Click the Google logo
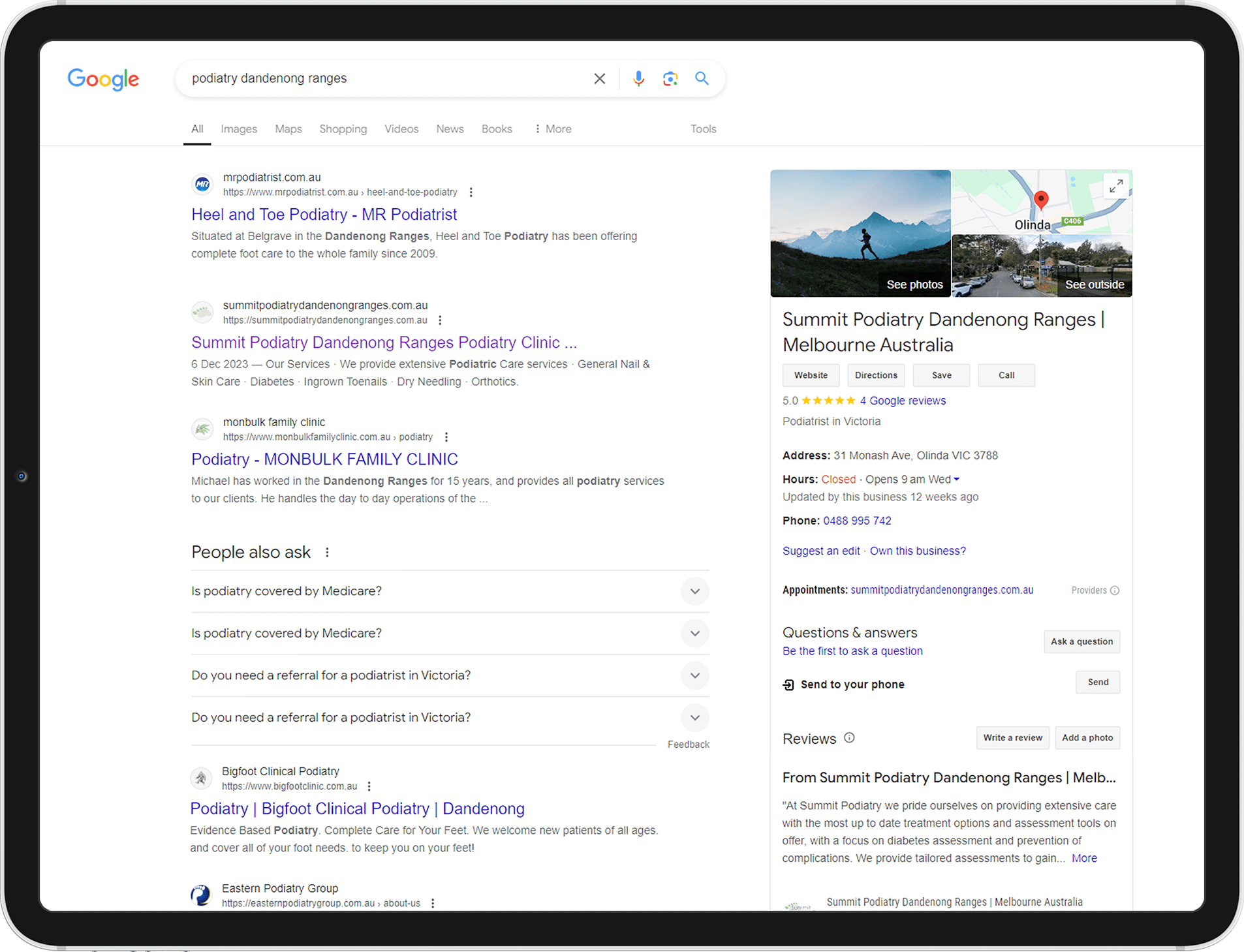1244x952 pixels. point(103,79)
